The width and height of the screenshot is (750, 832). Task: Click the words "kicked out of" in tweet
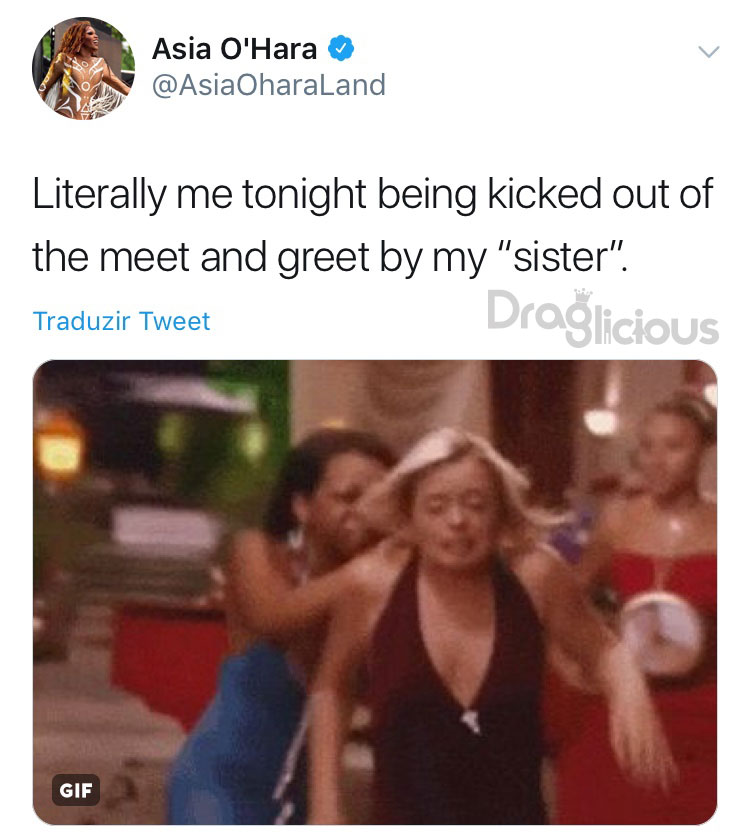(x=600, y=194)
